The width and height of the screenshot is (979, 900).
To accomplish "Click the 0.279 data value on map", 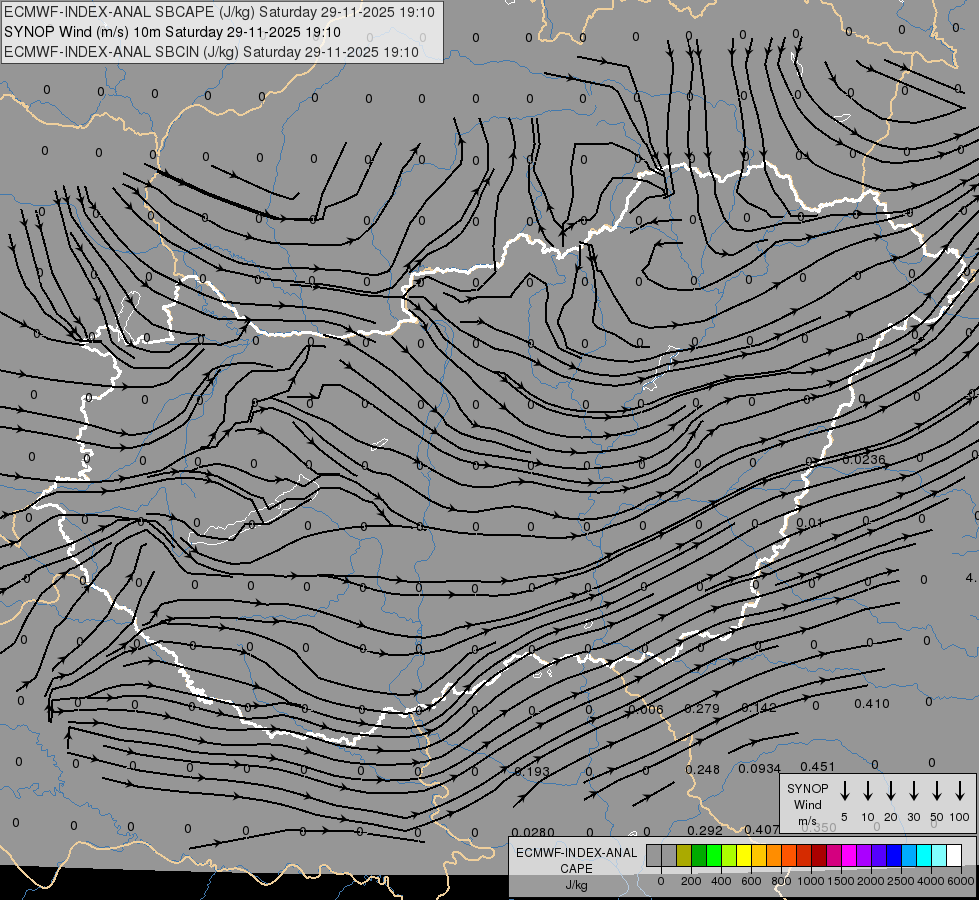I will pos(702,709).
